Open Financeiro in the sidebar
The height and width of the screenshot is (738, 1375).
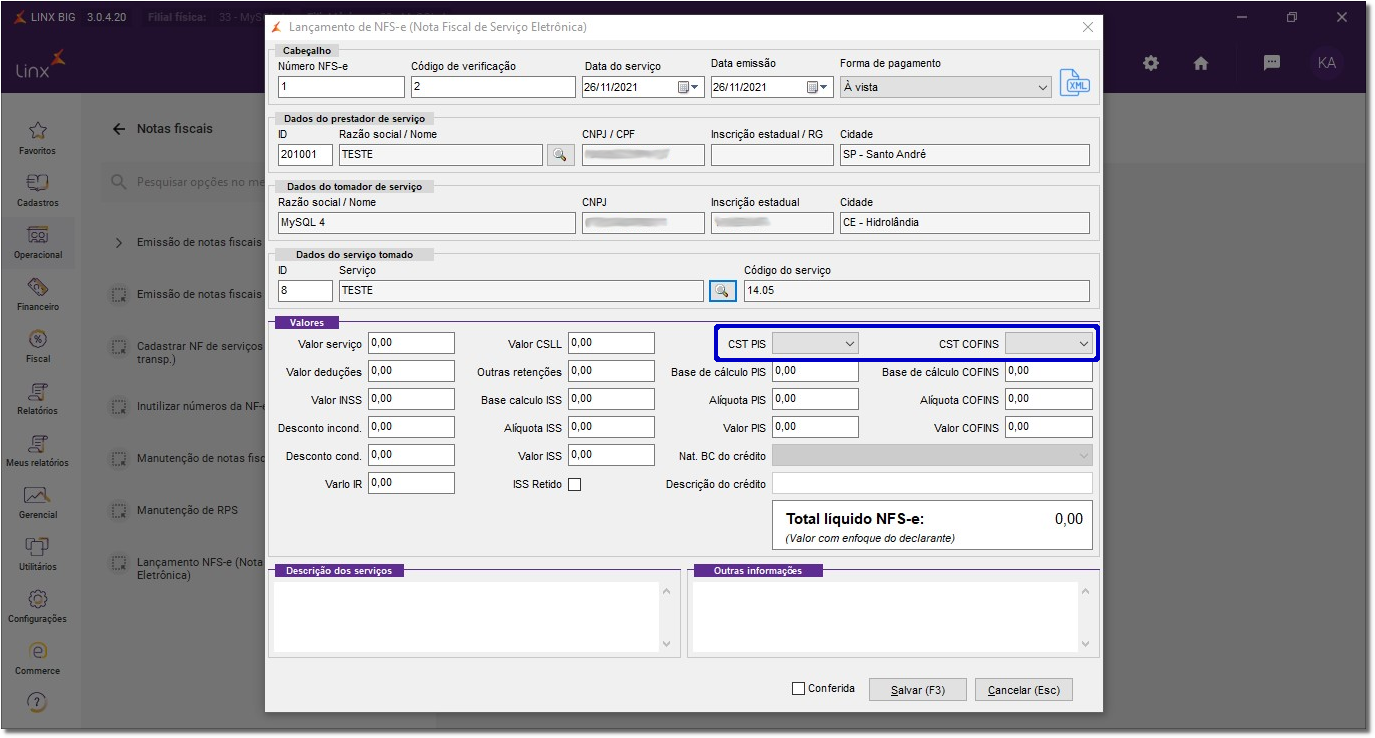tap(38, 294)
